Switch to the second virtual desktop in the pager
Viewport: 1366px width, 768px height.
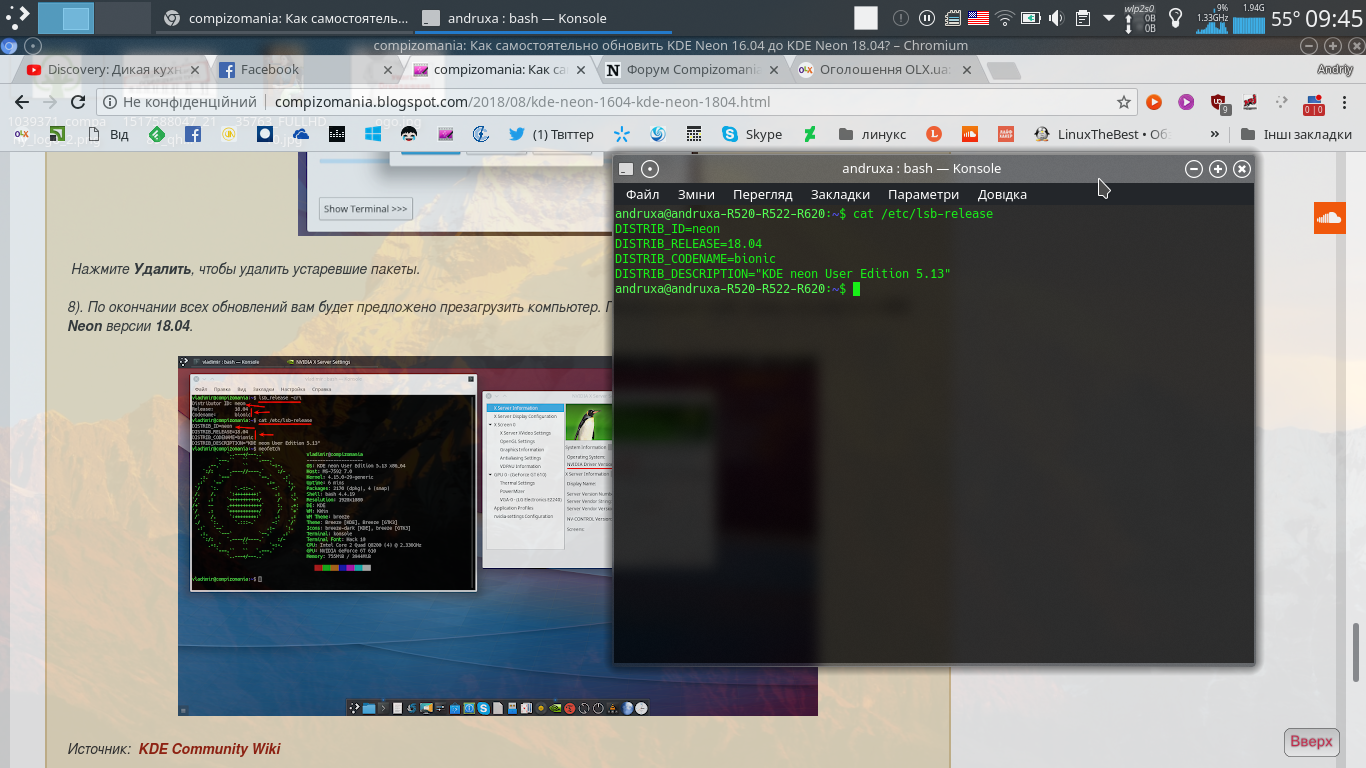(124, 18)
